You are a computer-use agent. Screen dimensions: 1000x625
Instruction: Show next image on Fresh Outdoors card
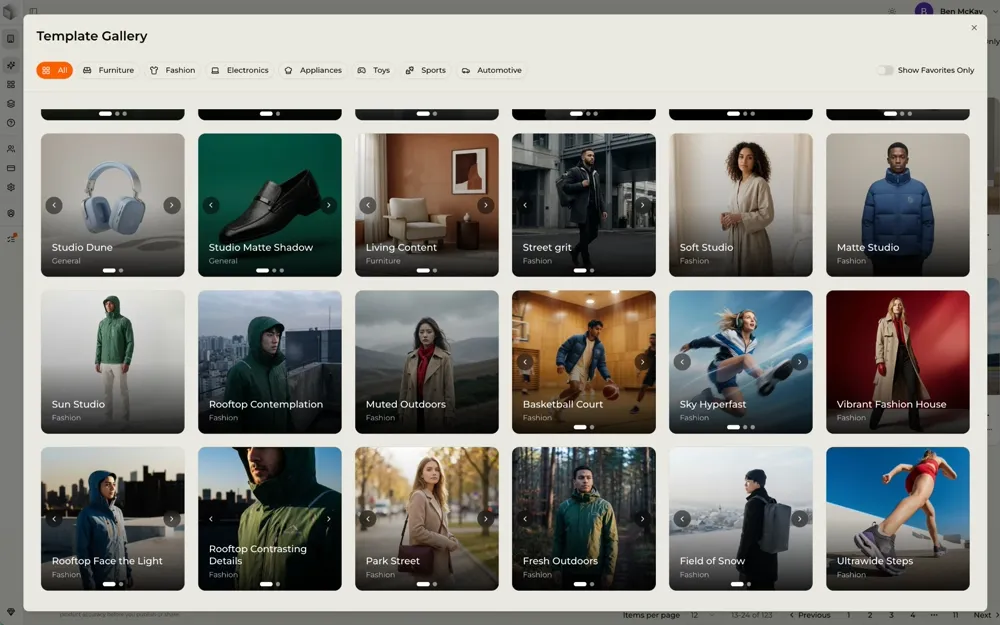[x=642, y=519]
